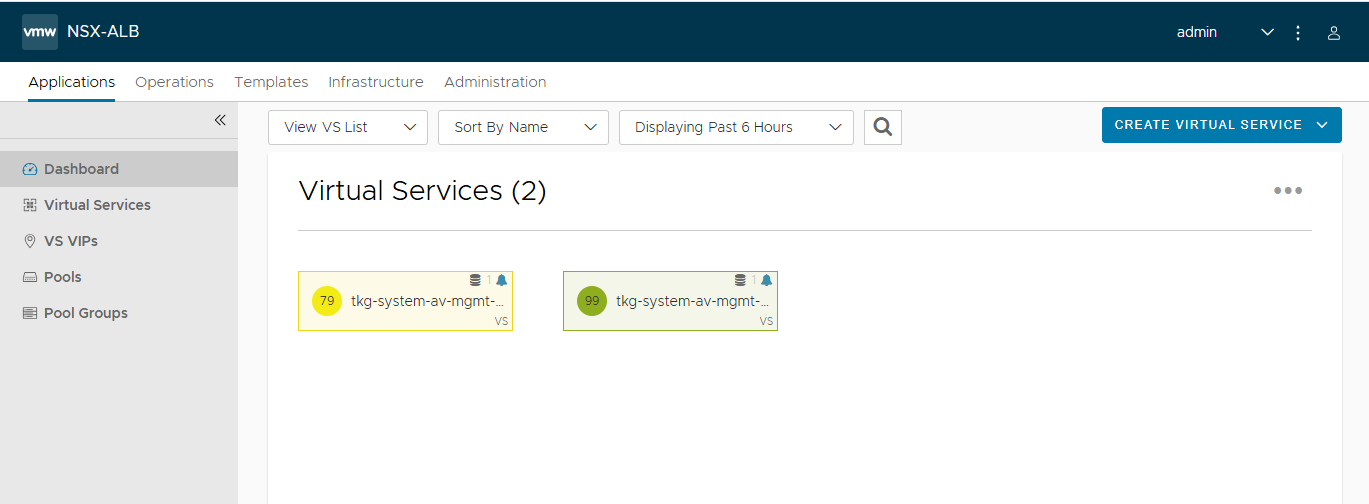This screenshot has height=504, width=1369.
Task: Click the VMware vmw logo
Action: click(40, 32)
